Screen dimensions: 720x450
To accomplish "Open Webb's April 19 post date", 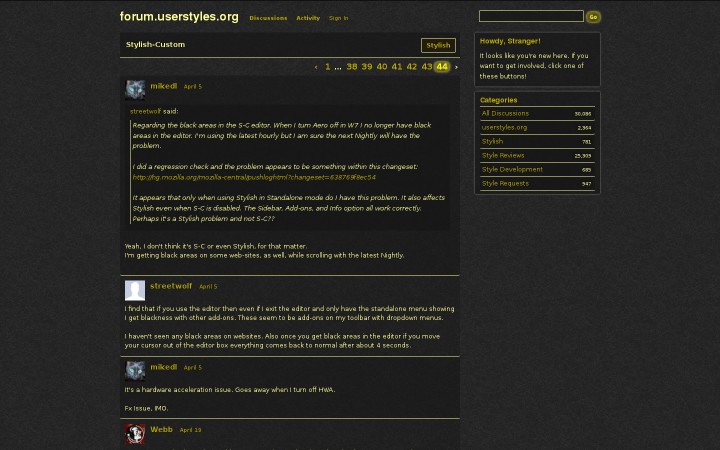I will click(x=190, y=430).
